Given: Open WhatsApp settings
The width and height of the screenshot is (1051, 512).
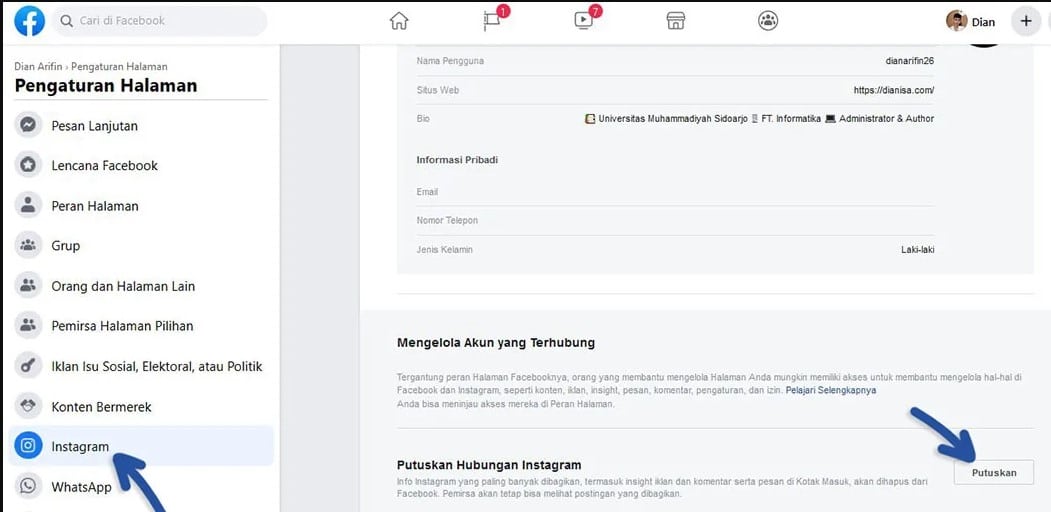Looking at the screenshot, I should coord(141,486).
